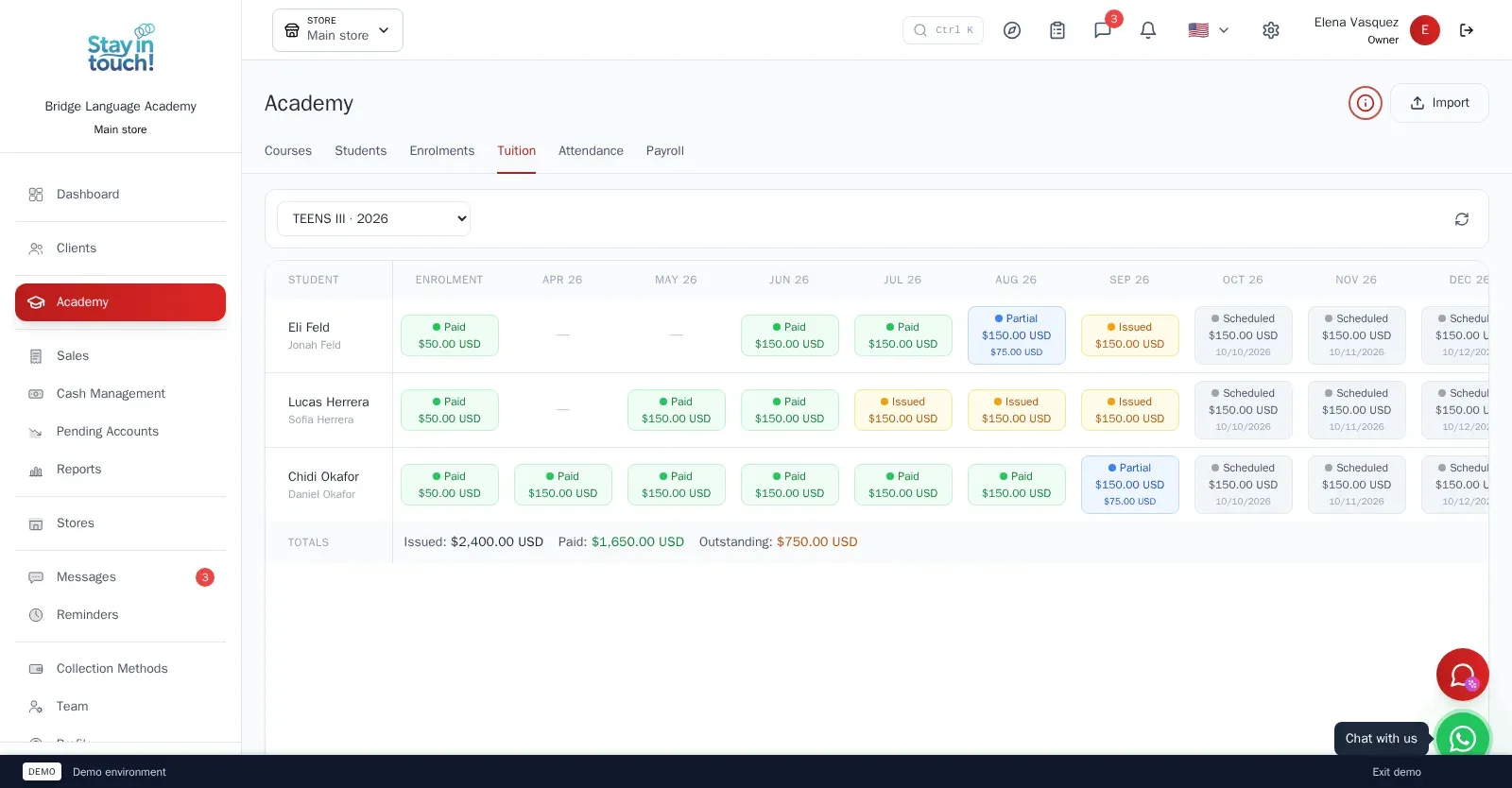The height and width of the screenshot is (788, 1512).
Task: Switch to the Courses tab
Action: [x=288, y=151]
